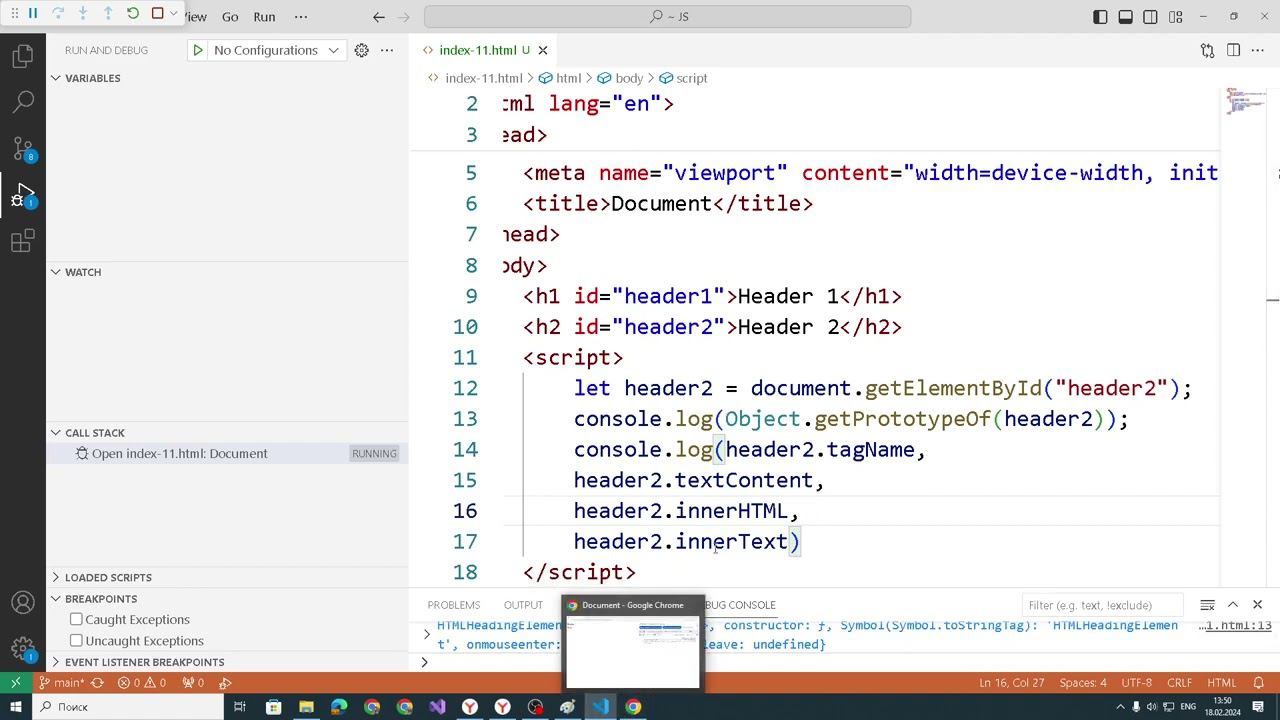Screen dimensions: 1280x720
Task: Split the editor to the right
Action: (1233, 50)
